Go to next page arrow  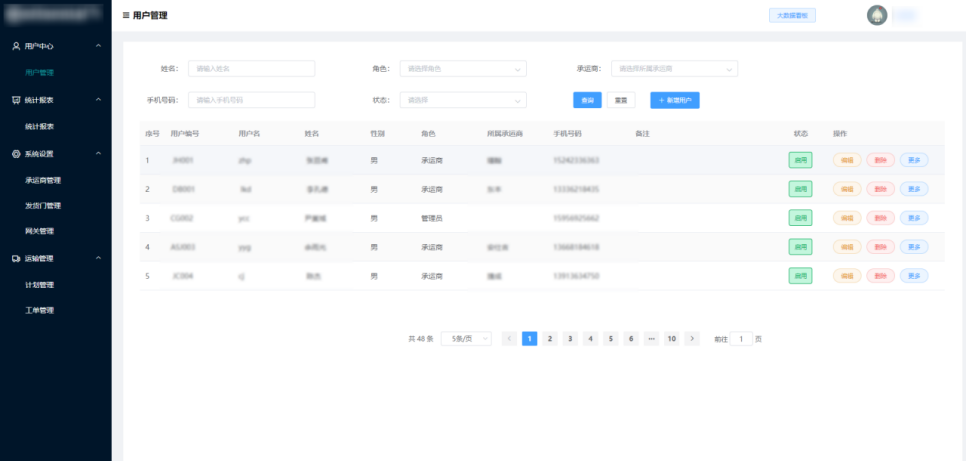tap(692, 339)
